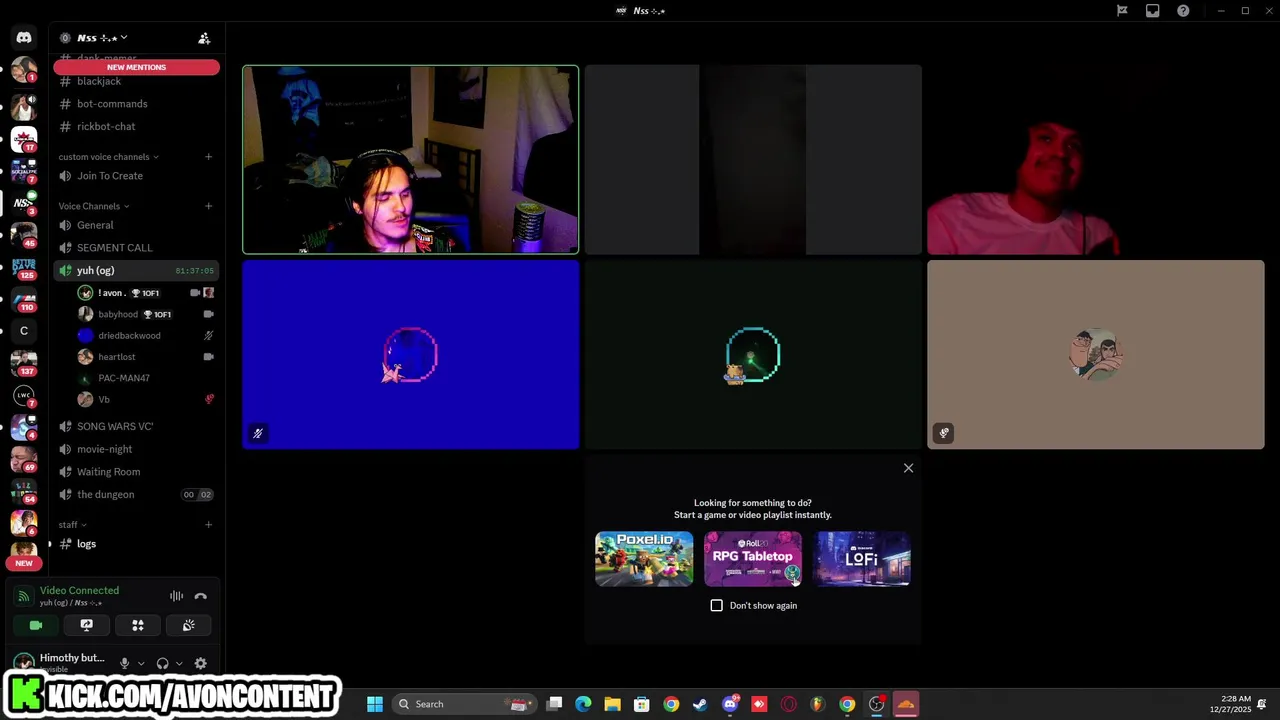Turn off your camera green button
Viewport: 1280px width, 720px height.
coord(36,625)
